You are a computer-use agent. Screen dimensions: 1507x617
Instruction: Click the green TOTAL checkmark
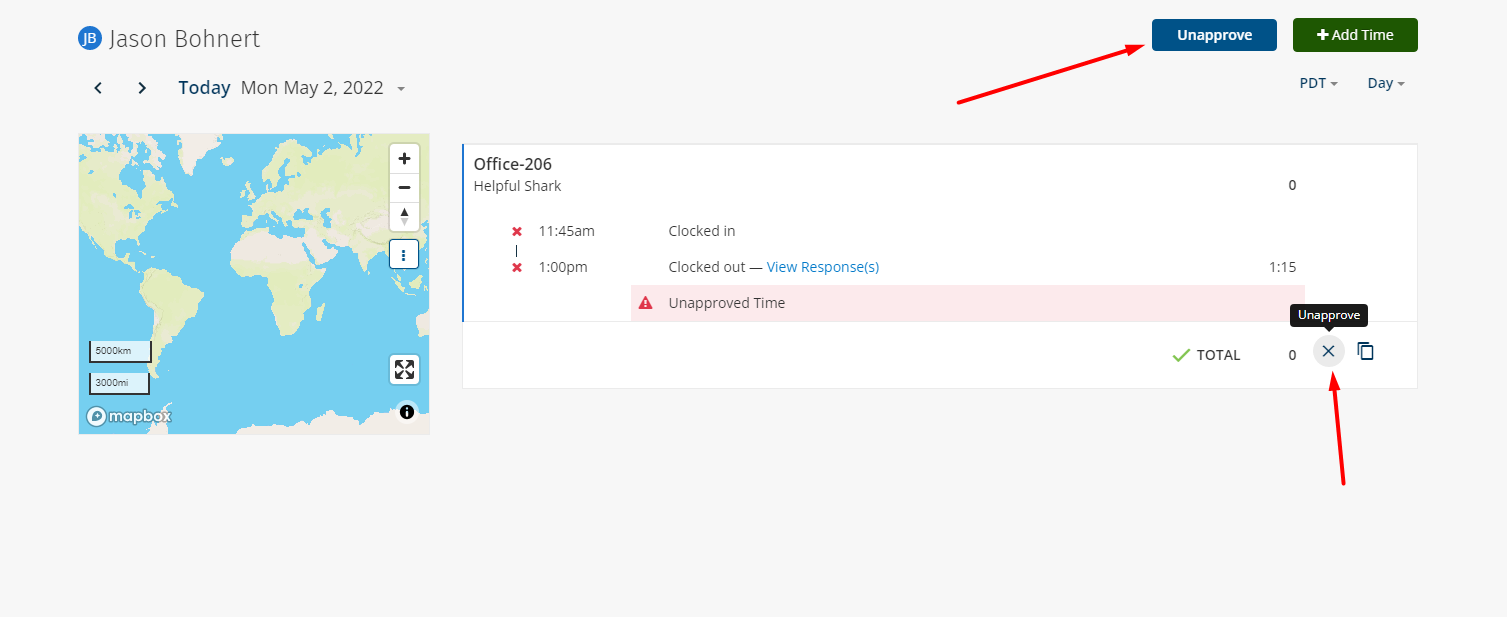1181,355
